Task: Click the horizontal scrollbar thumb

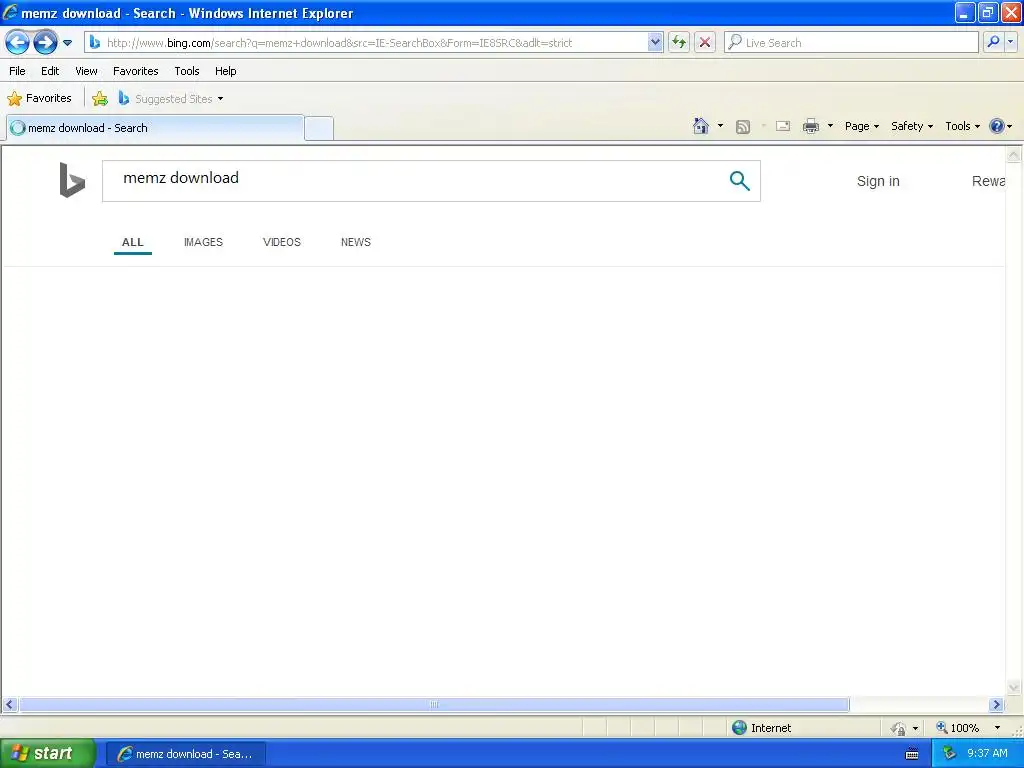Action: (x=434, y=705)
